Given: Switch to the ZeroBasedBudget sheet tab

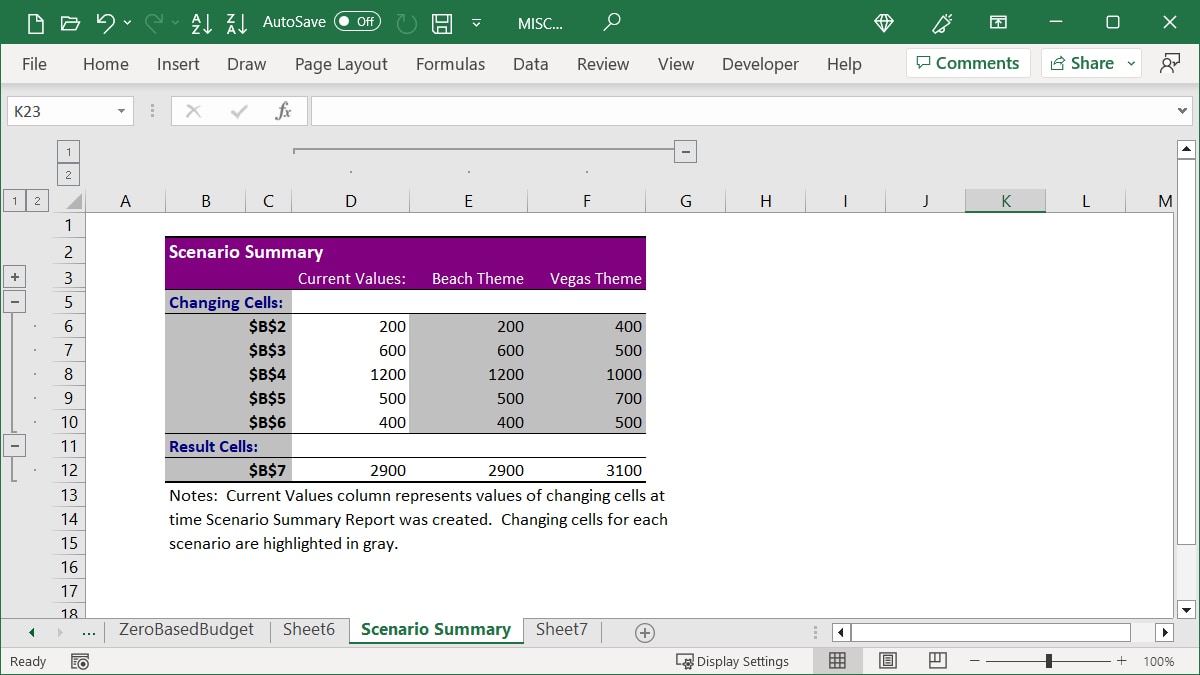Looking at the screenshot, I should [x=185, y=630].
